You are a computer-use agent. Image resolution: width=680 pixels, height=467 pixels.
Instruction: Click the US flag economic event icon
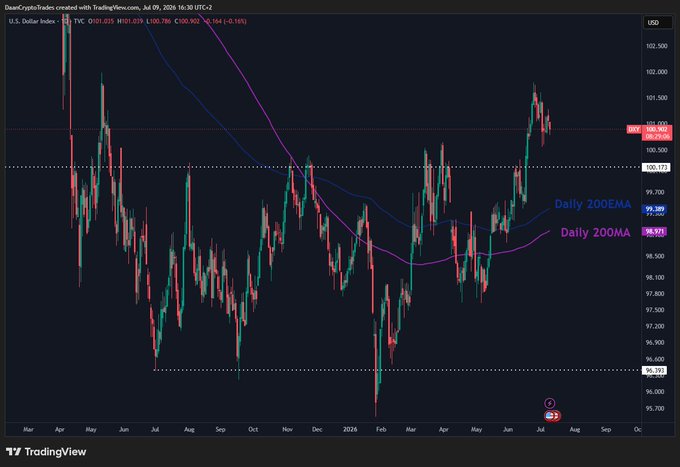pos(550,416)
